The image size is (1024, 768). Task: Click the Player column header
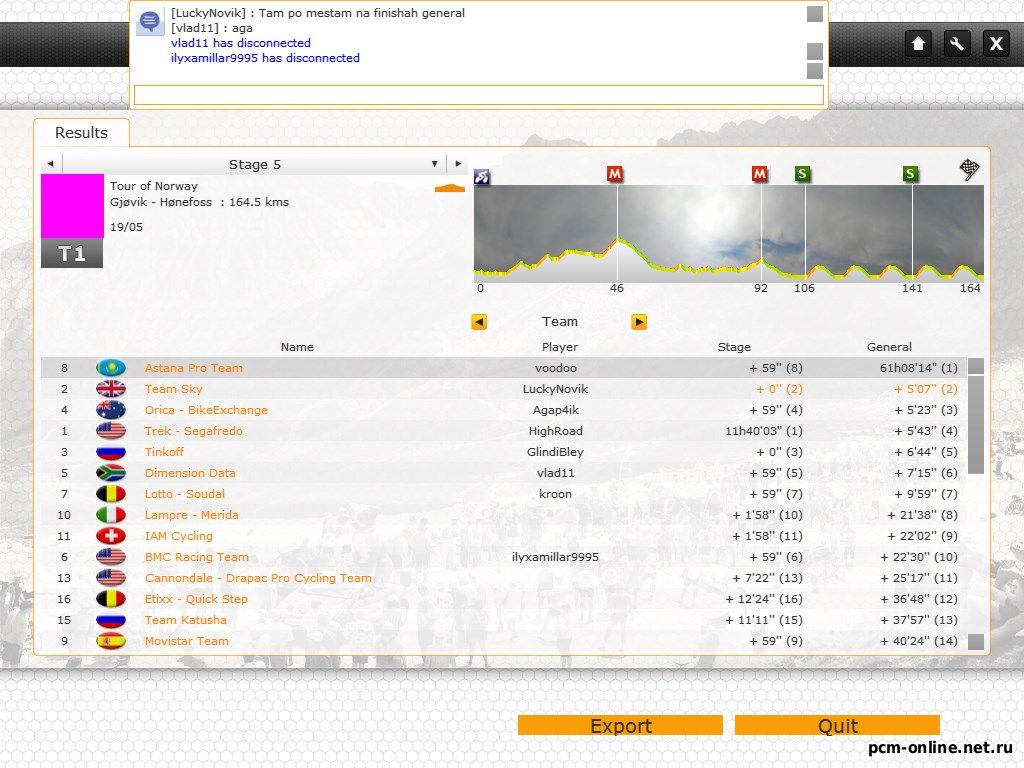560,347
